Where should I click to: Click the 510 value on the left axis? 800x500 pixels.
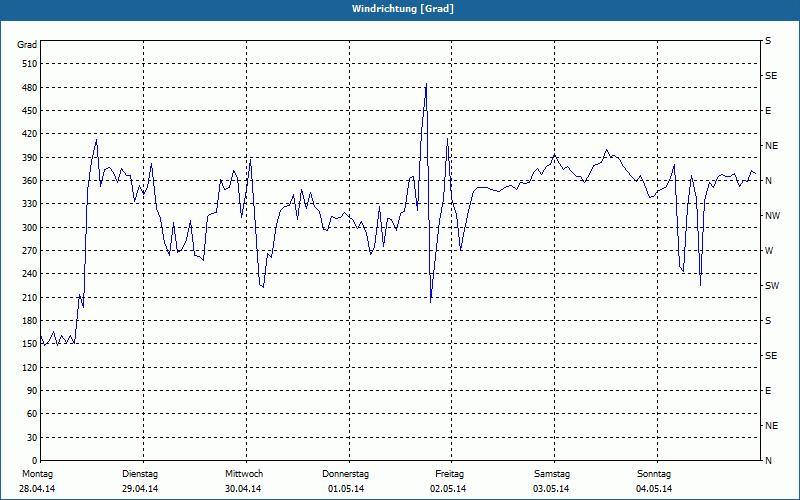point(30,64)
